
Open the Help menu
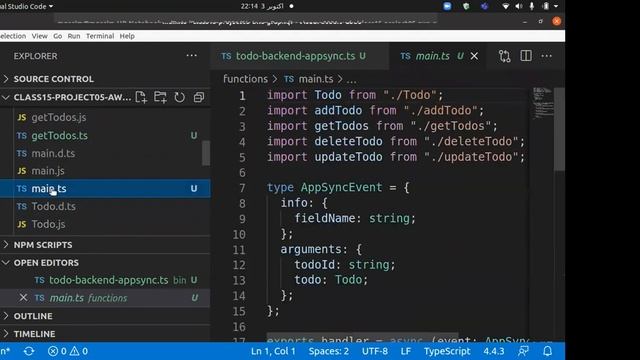coord(127,36)
